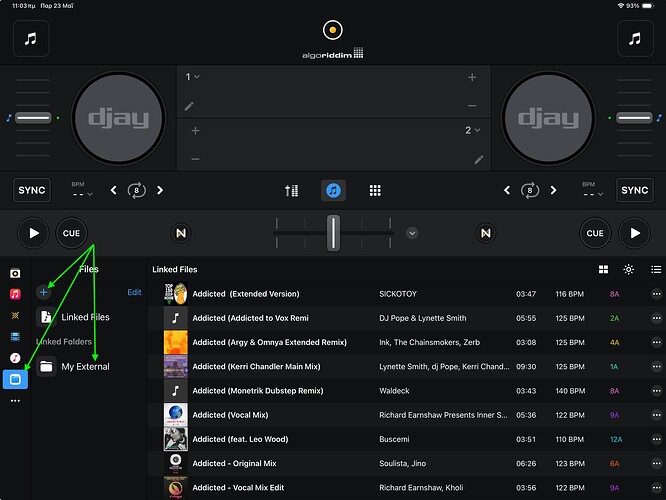Expand crossfader options chevron
666x500 pixels.
412,233
